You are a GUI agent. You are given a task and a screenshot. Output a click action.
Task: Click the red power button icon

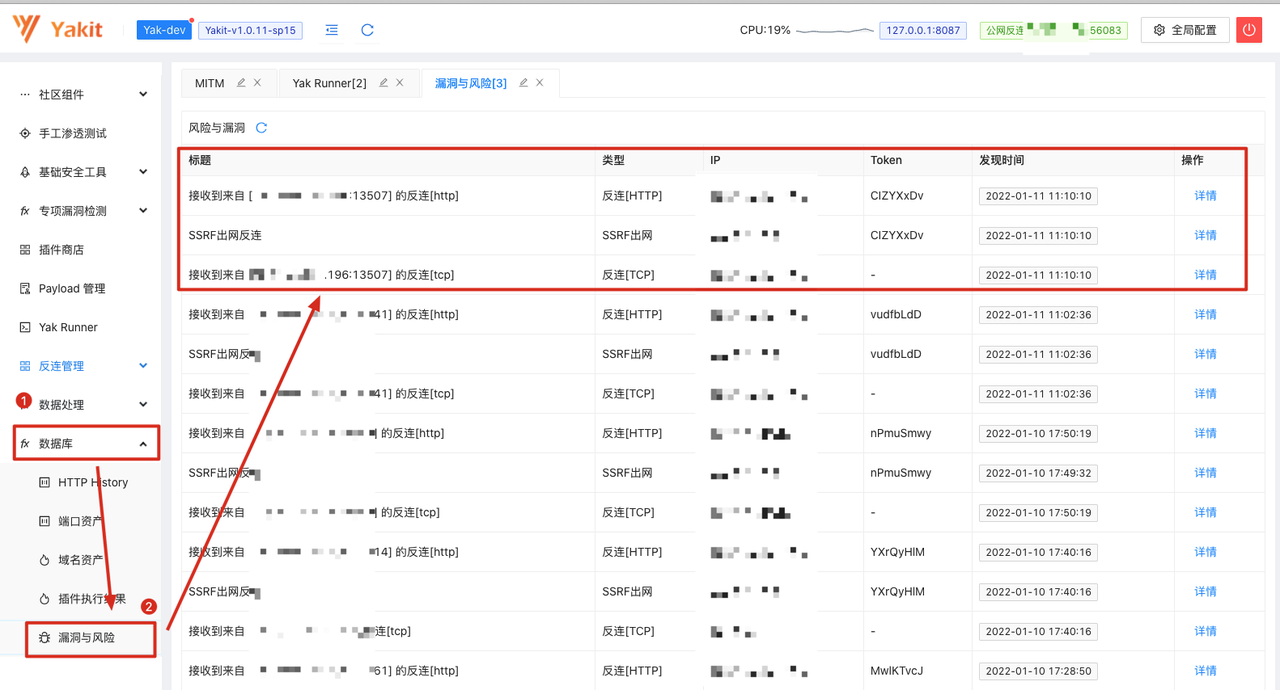(x=1248, y=30)
